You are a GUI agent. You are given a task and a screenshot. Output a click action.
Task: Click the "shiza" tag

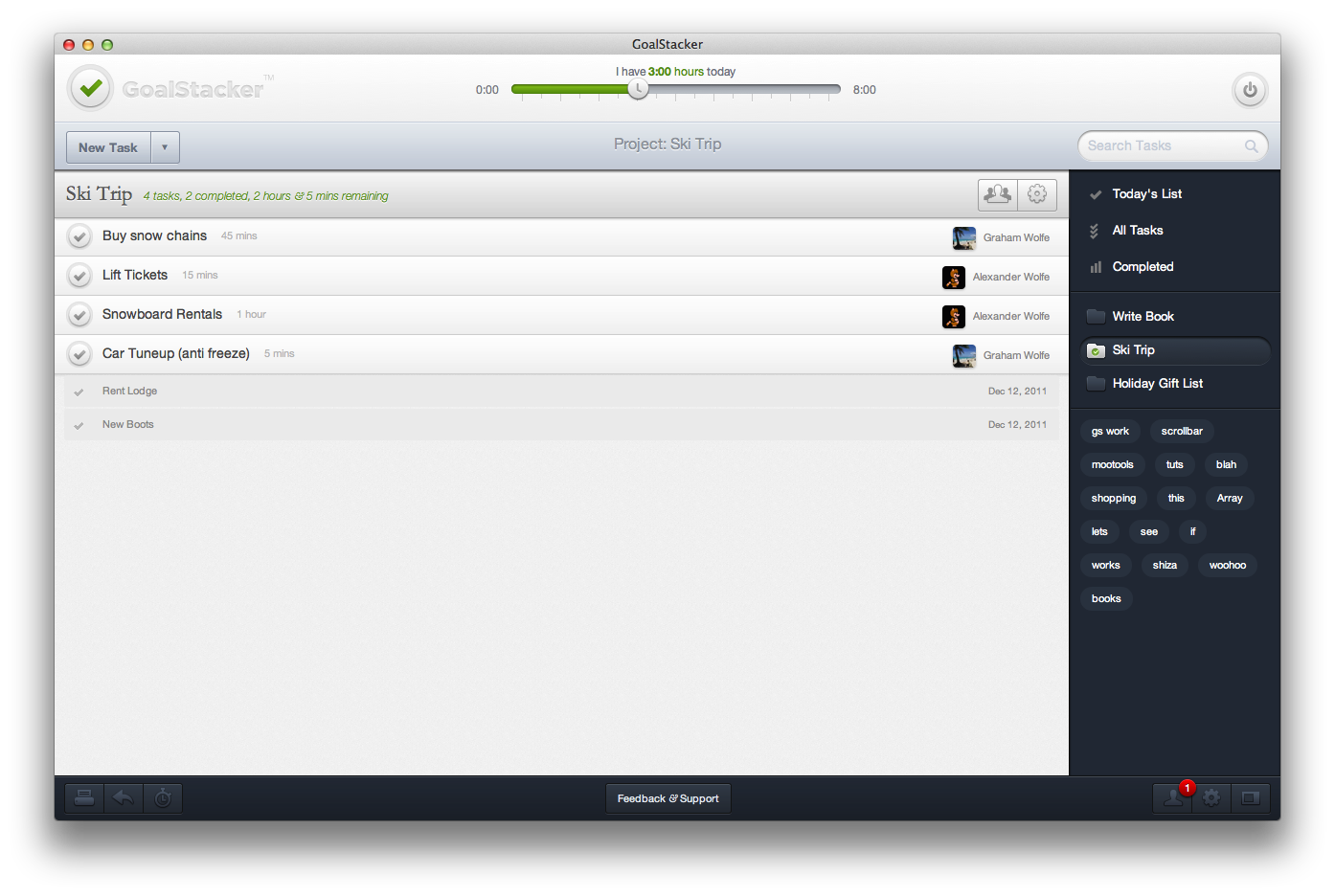tap(1165, 565)
